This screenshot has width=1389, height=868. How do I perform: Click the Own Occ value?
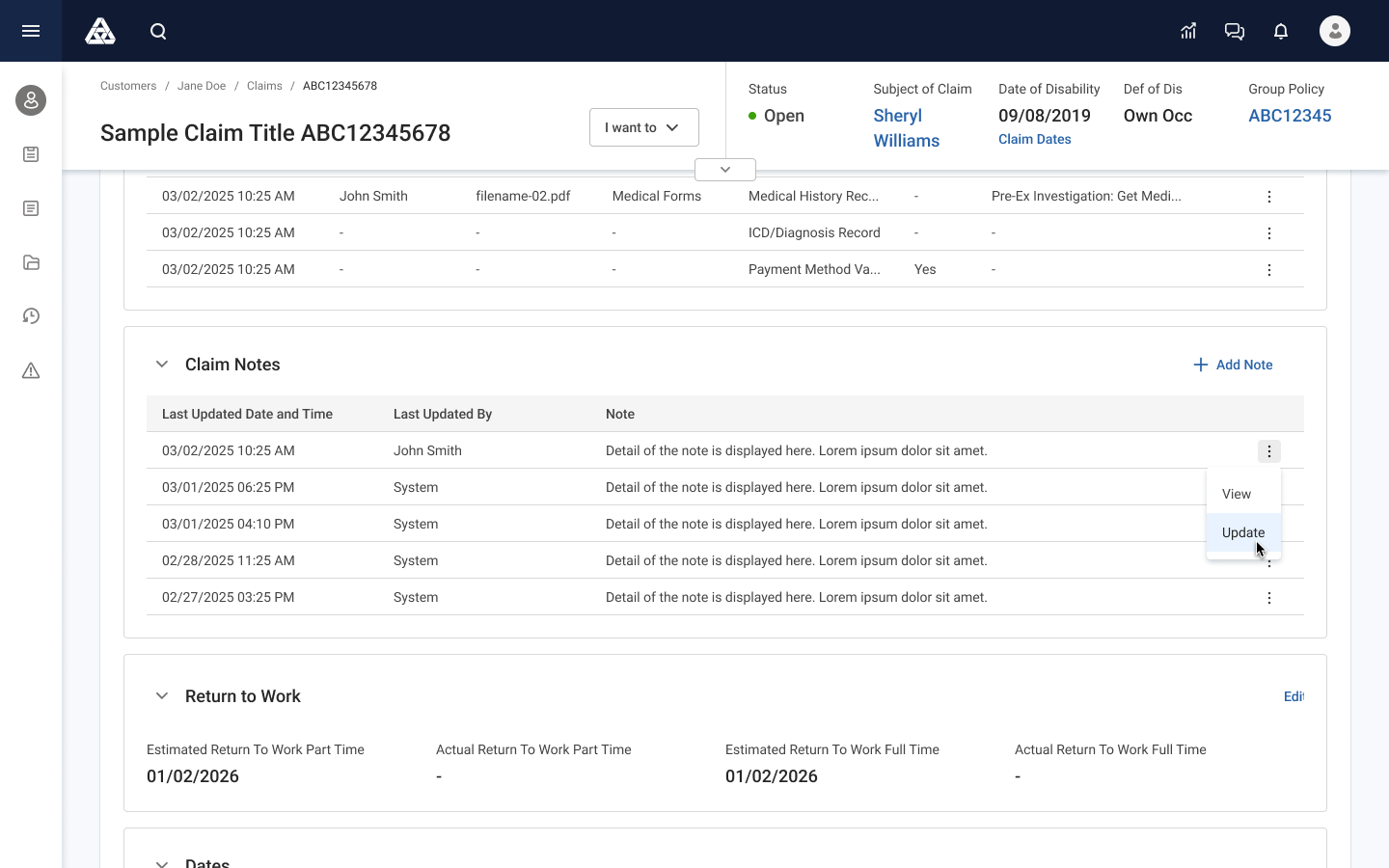pyautogui.click(x=1157, y=116)
